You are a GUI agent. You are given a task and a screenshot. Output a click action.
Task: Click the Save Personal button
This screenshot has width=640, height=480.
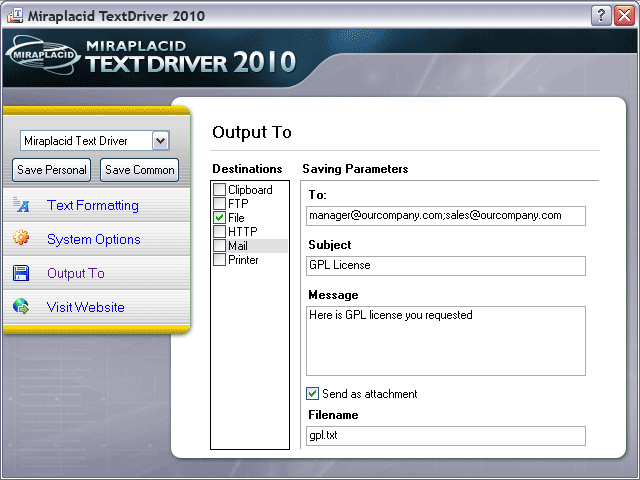51,170
